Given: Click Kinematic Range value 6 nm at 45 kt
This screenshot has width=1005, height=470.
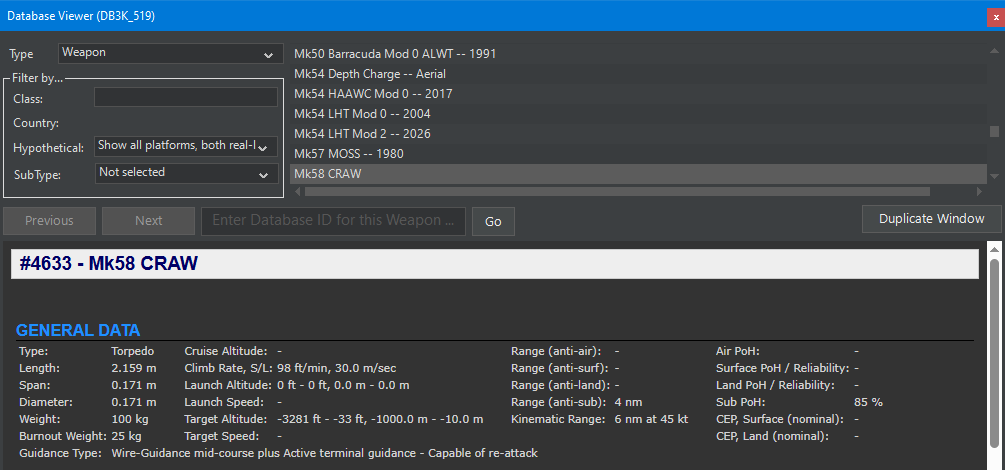Looking at the screenshot, I should click(651, 419).
